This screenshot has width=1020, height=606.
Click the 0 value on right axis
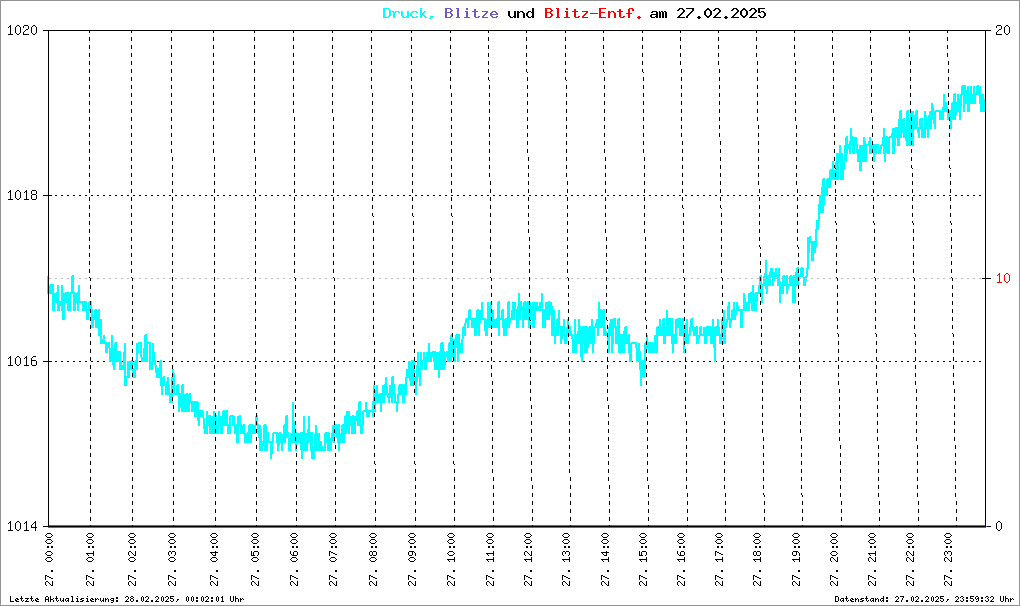[999, 527]
